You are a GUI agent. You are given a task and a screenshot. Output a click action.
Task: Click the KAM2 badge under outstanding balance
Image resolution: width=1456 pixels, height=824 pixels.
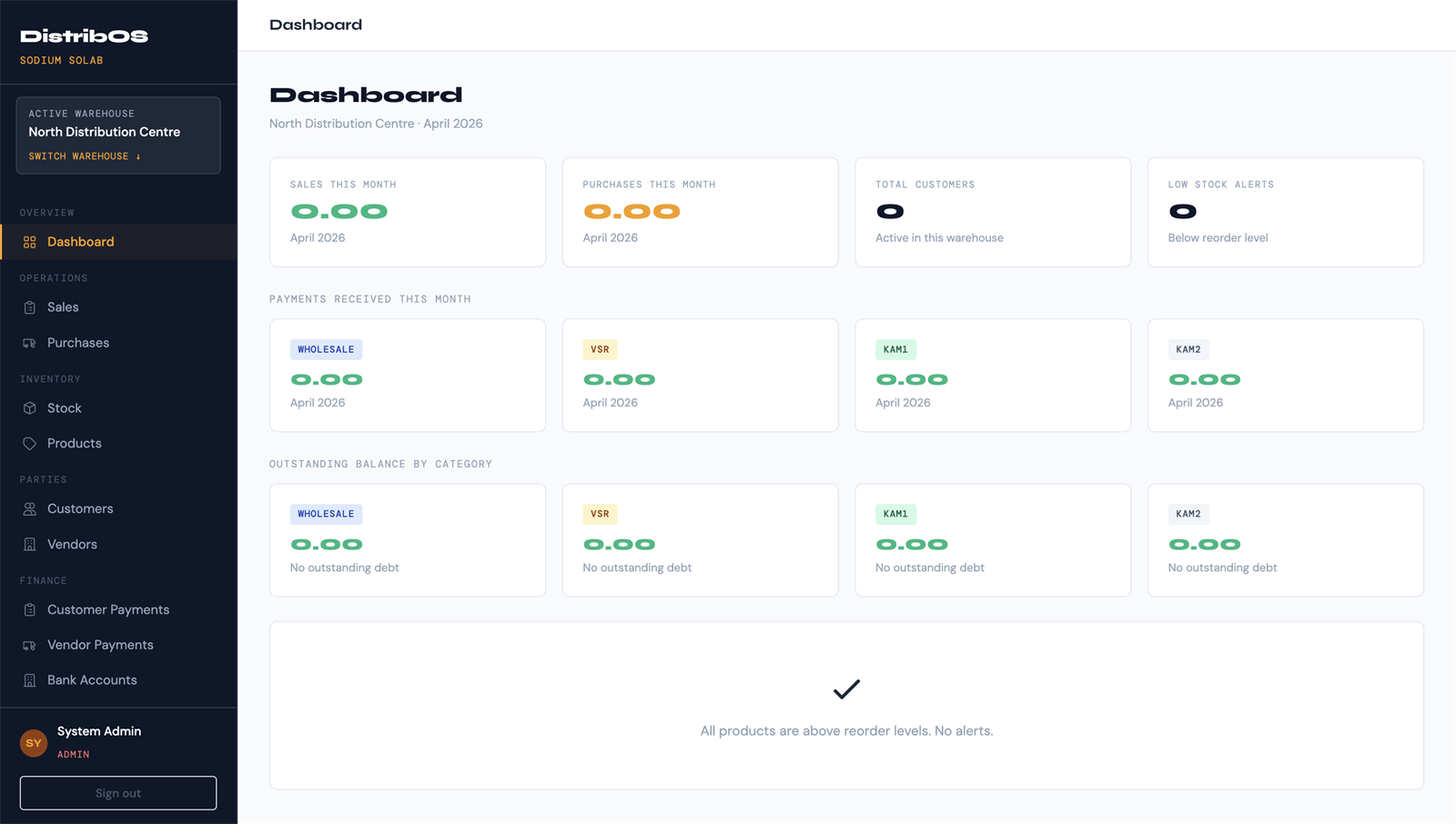(x=1188, y=514)
